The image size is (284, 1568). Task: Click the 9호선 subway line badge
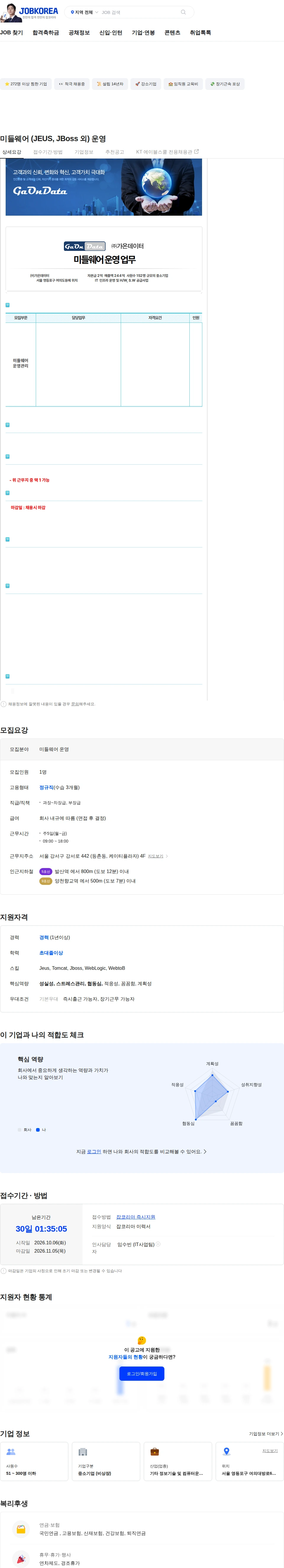tap(46, 881)
